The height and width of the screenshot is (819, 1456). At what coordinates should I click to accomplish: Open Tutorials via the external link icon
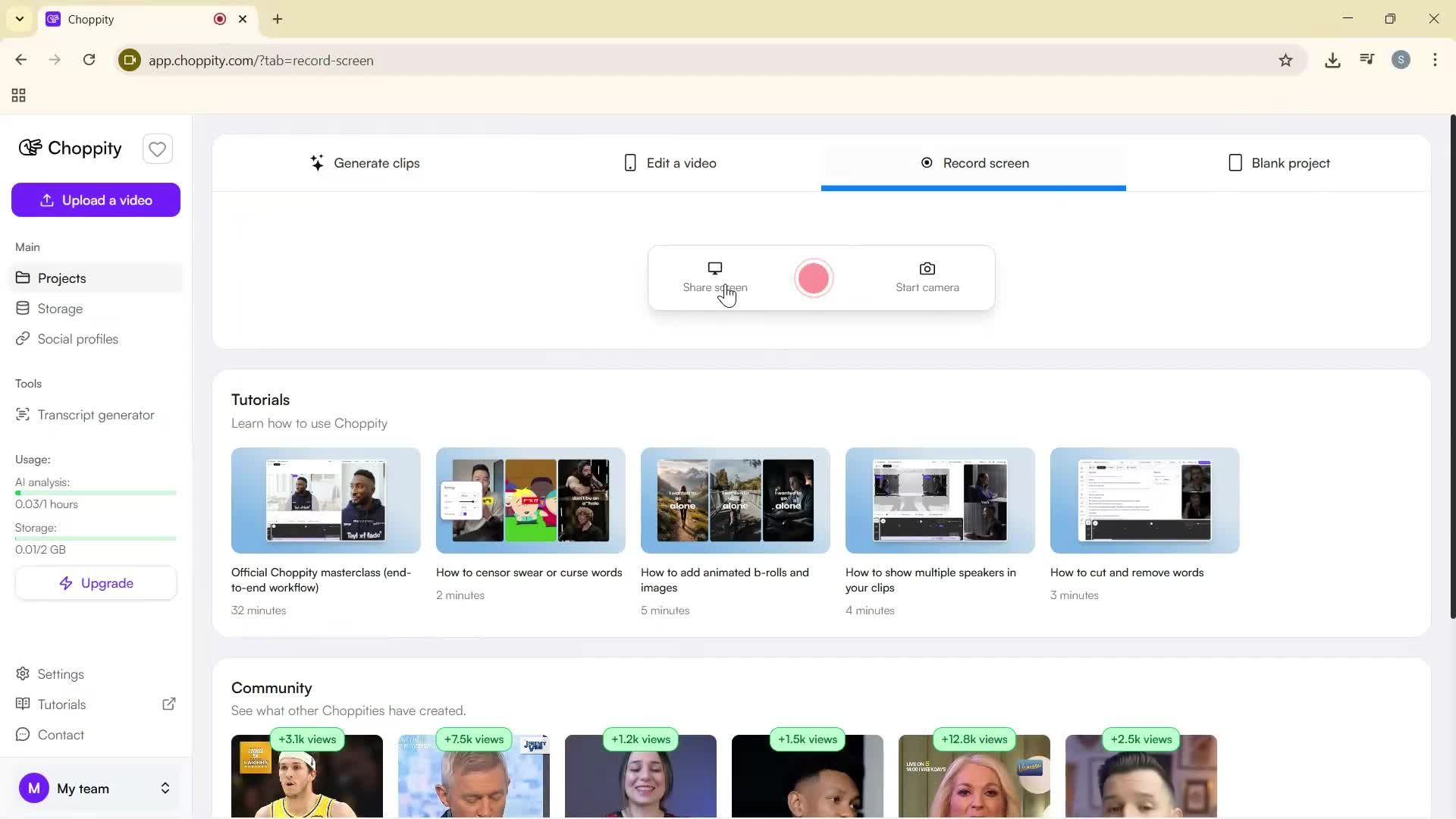pos(169,704)
